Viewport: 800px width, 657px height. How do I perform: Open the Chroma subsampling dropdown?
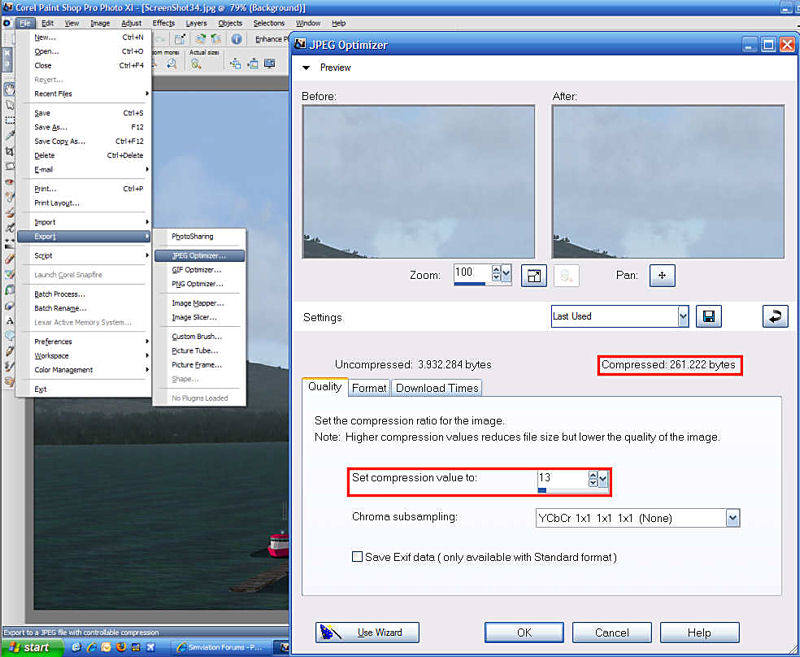click(733, 518)
